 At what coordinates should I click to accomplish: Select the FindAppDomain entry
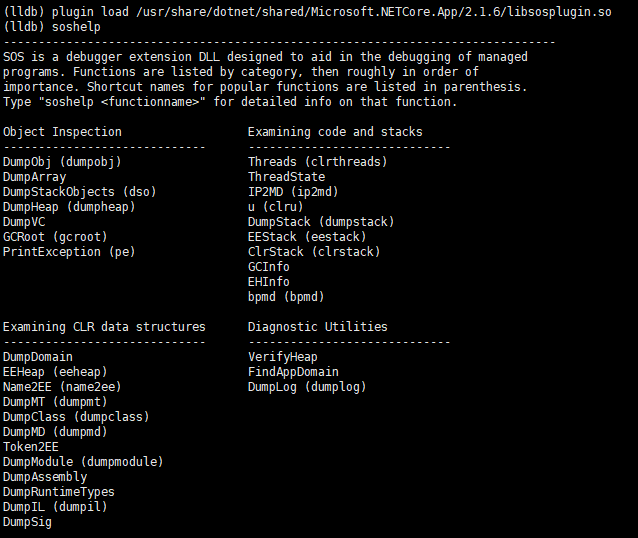click(293, 372)
